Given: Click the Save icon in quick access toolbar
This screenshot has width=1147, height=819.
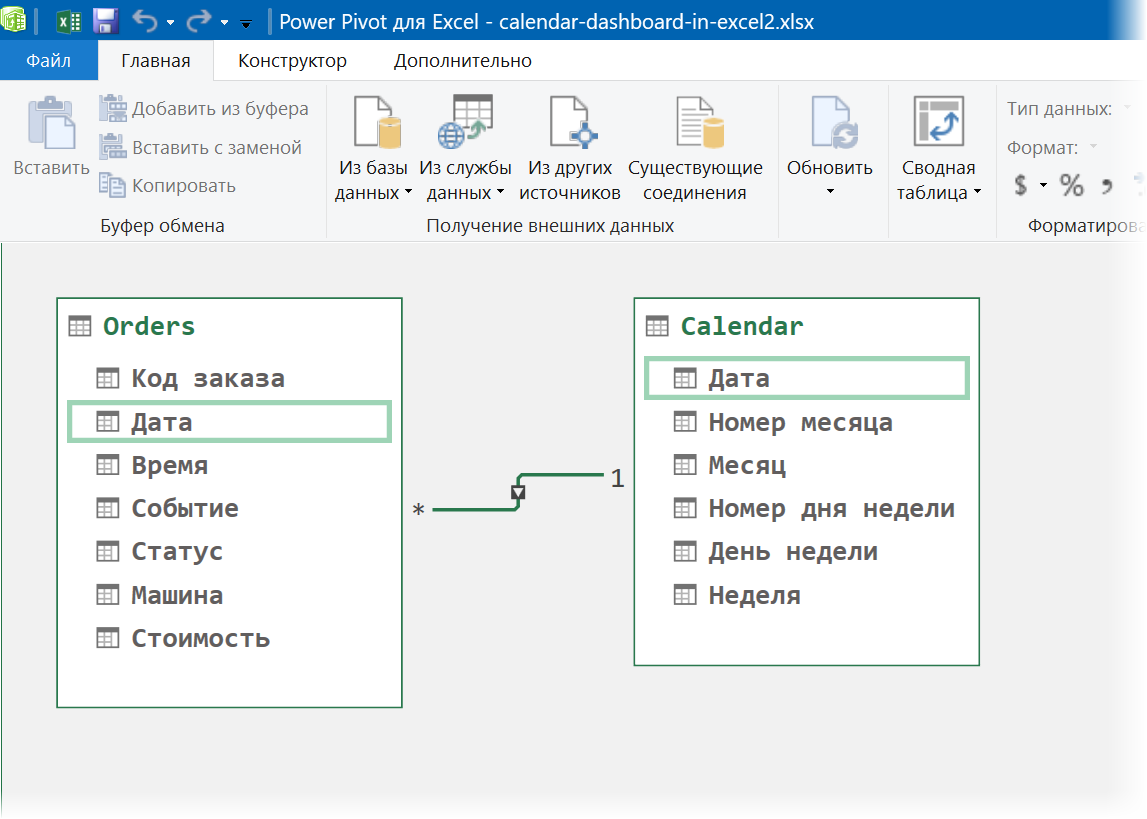Looking at the screenshot, I should tap(106, 21).
